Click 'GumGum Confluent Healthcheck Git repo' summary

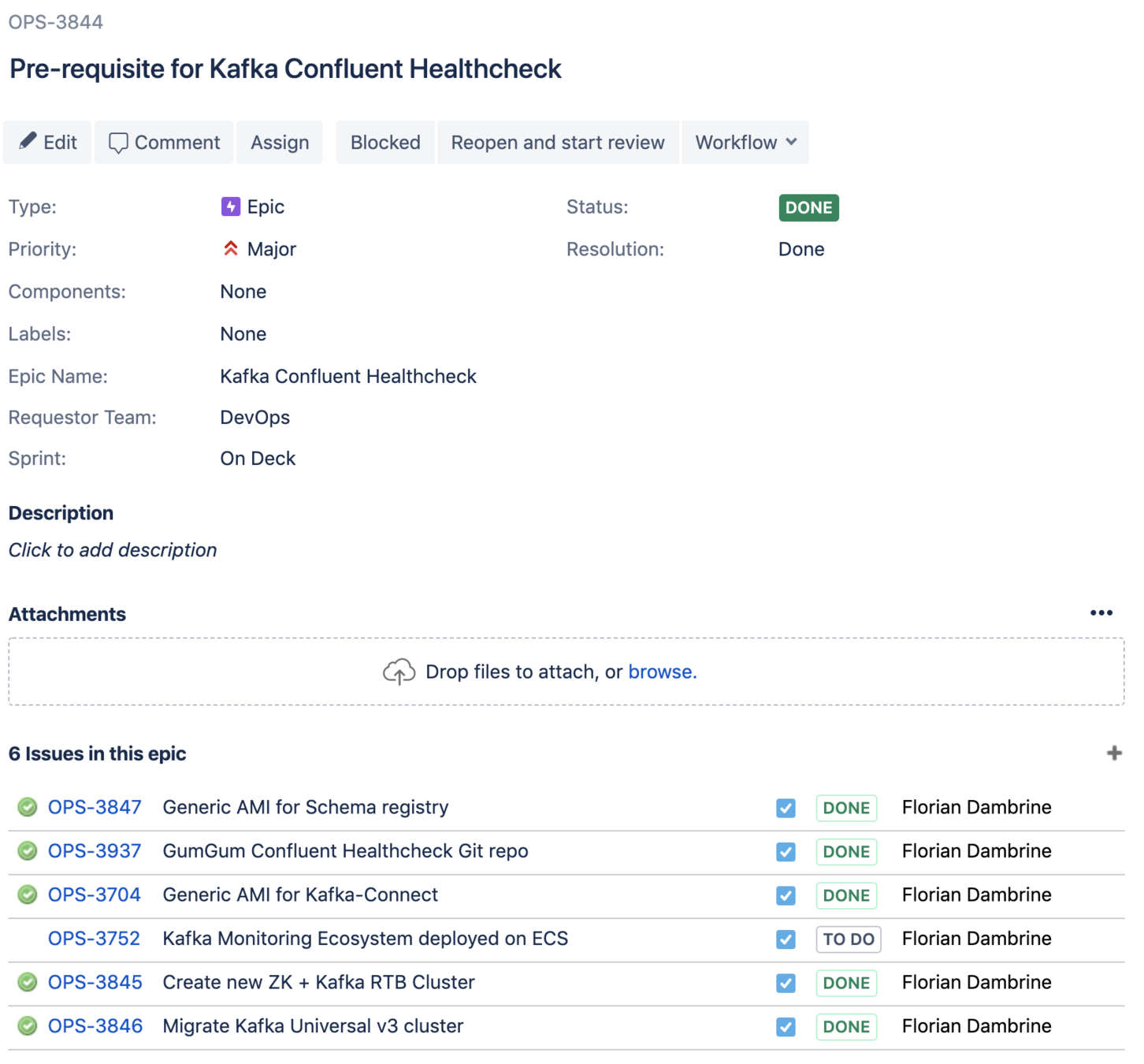(346, 851)
